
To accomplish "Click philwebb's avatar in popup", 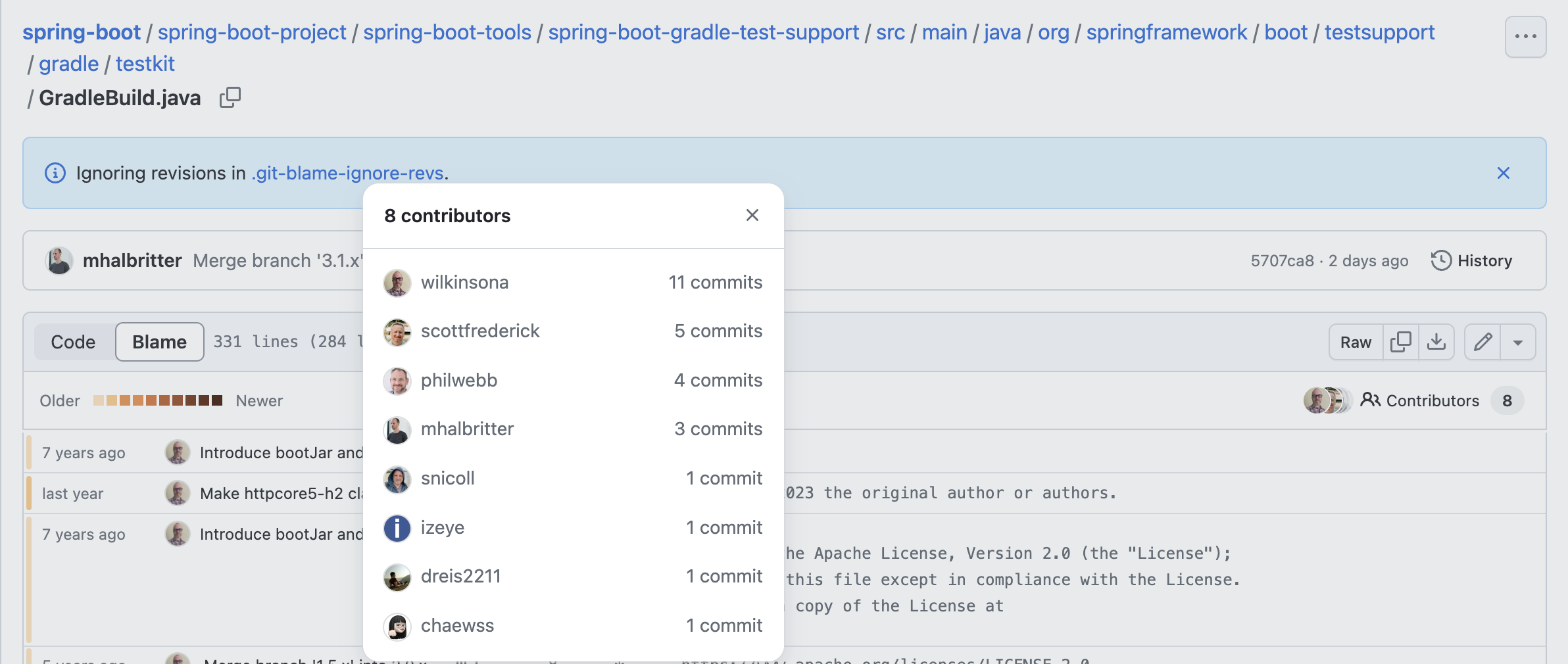I will (x=397, y=381).
